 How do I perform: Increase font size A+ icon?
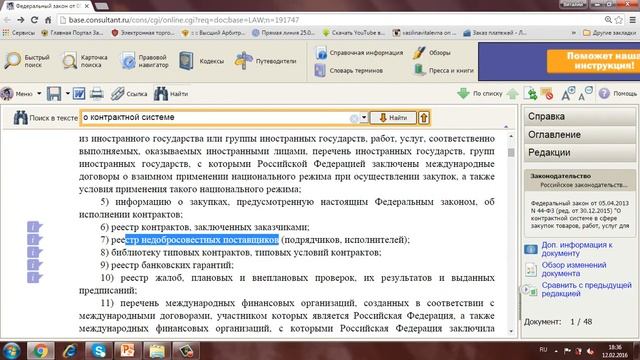[568, 93]
